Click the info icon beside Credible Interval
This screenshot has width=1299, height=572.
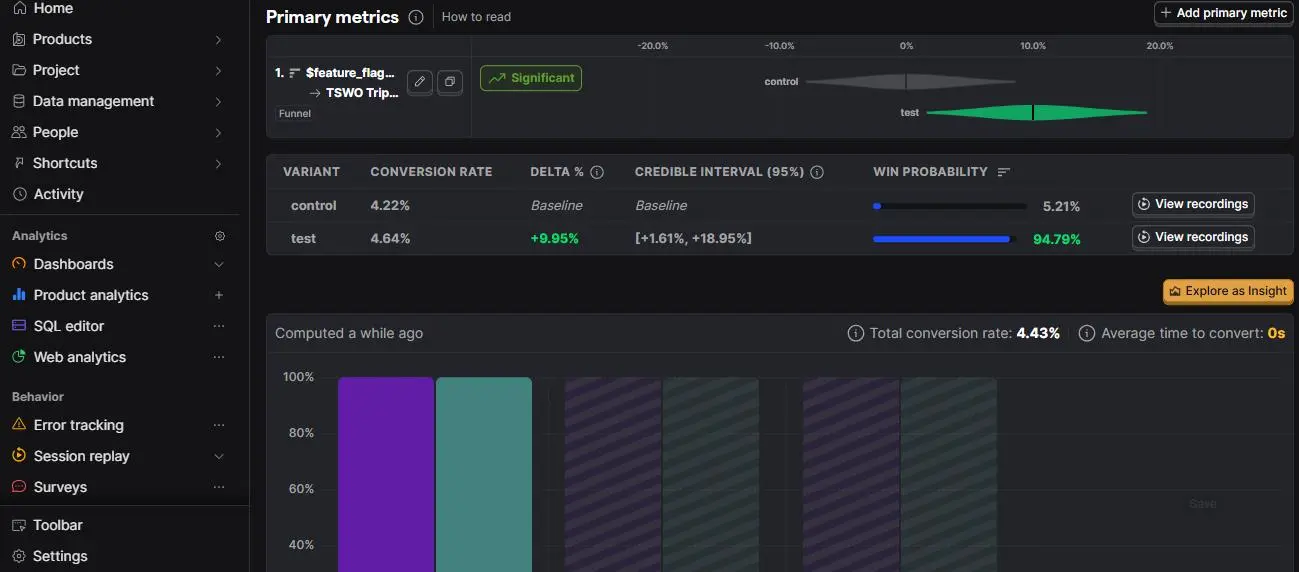pos(817,172)
